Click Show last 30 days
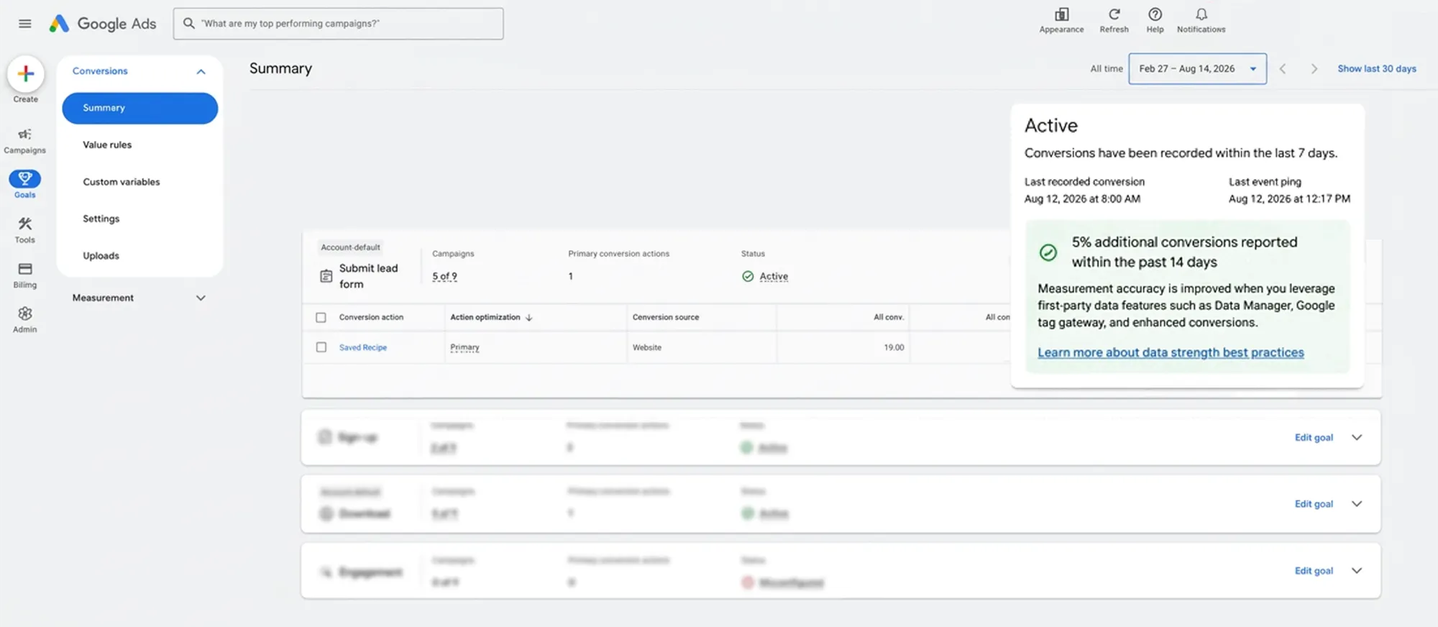 click(x=1377, y=69)
